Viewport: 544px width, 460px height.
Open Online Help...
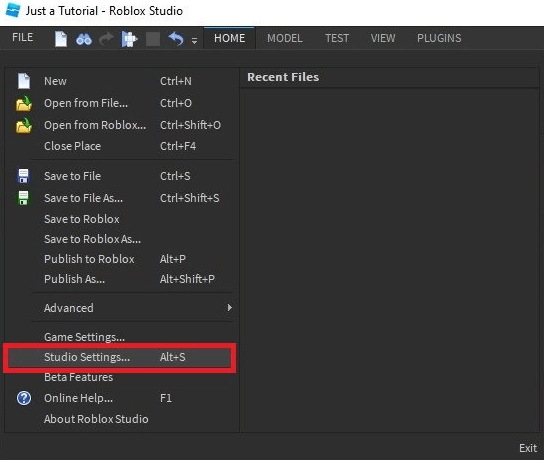120,398
